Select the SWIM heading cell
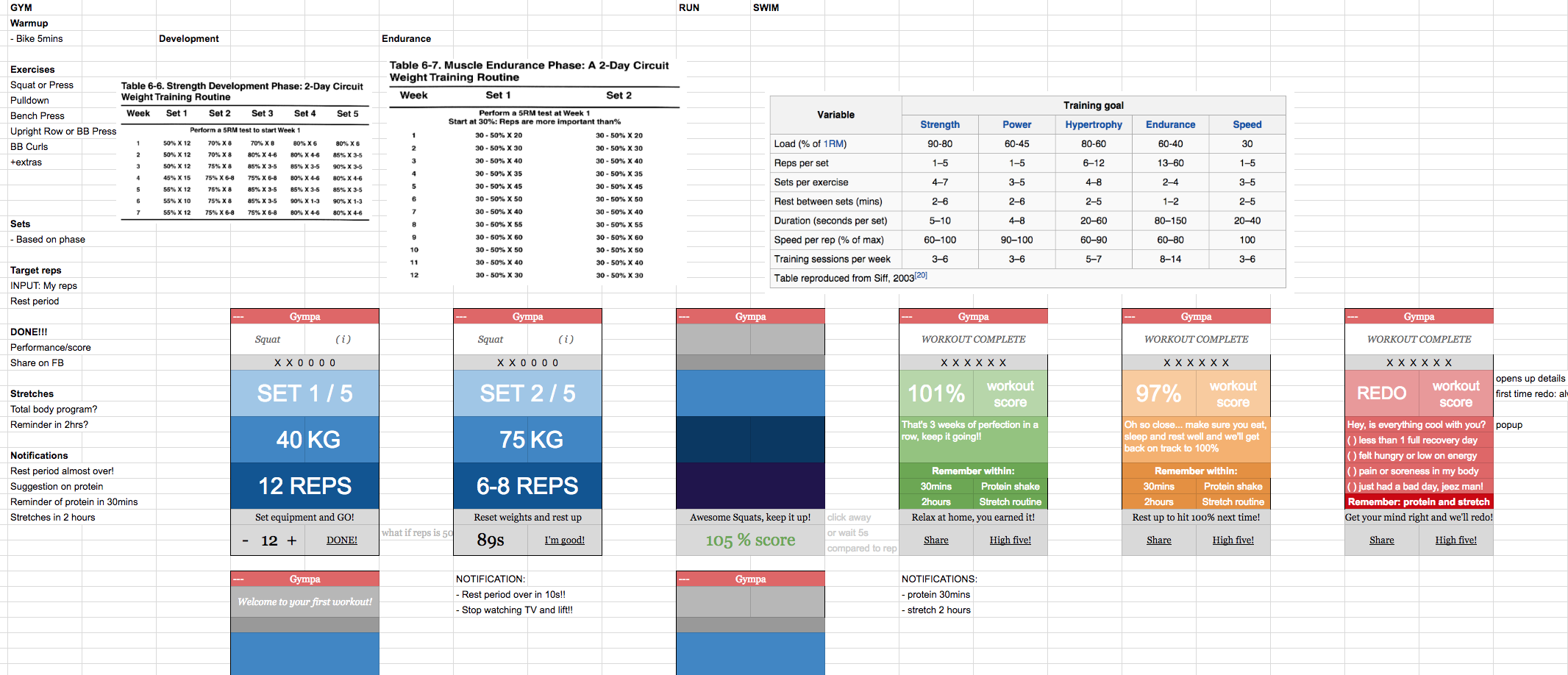The height and width of the screenshot is (675, 1568). pyautogui.click(x=788, y=7)
